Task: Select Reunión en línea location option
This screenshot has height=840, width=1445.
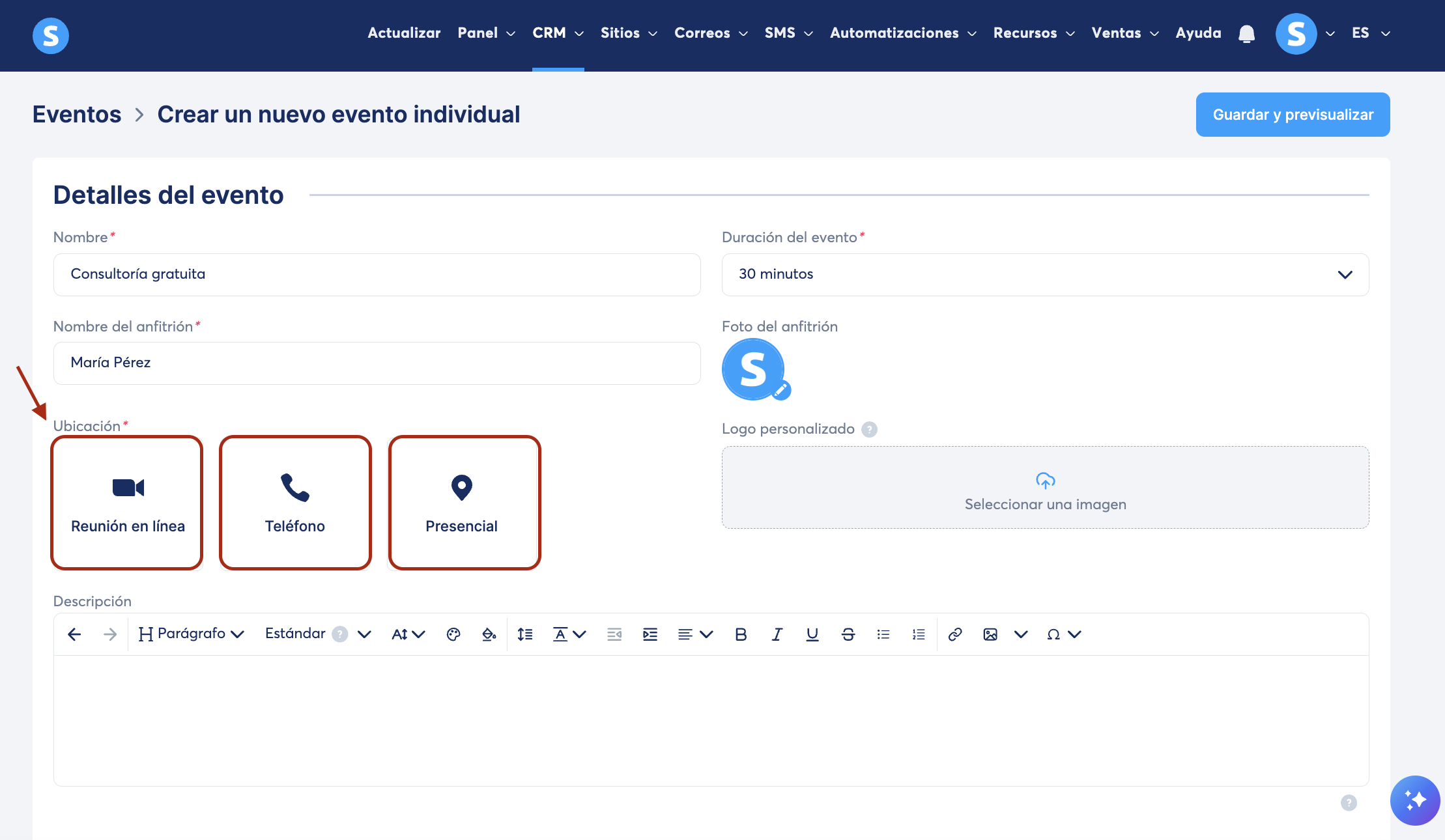Action: [128, 503]
